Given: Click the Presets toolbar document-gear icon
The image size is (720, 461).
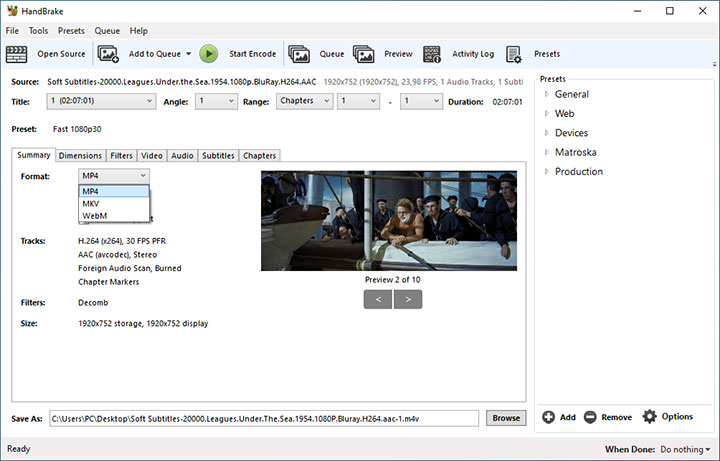Looking at the screenshot, I should pyautogui.click(x=513, y=54).
